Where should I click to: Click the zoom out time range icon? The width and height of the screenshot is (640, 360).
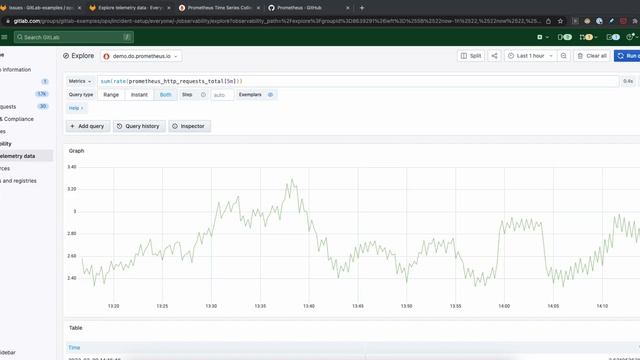click(563, 56)
